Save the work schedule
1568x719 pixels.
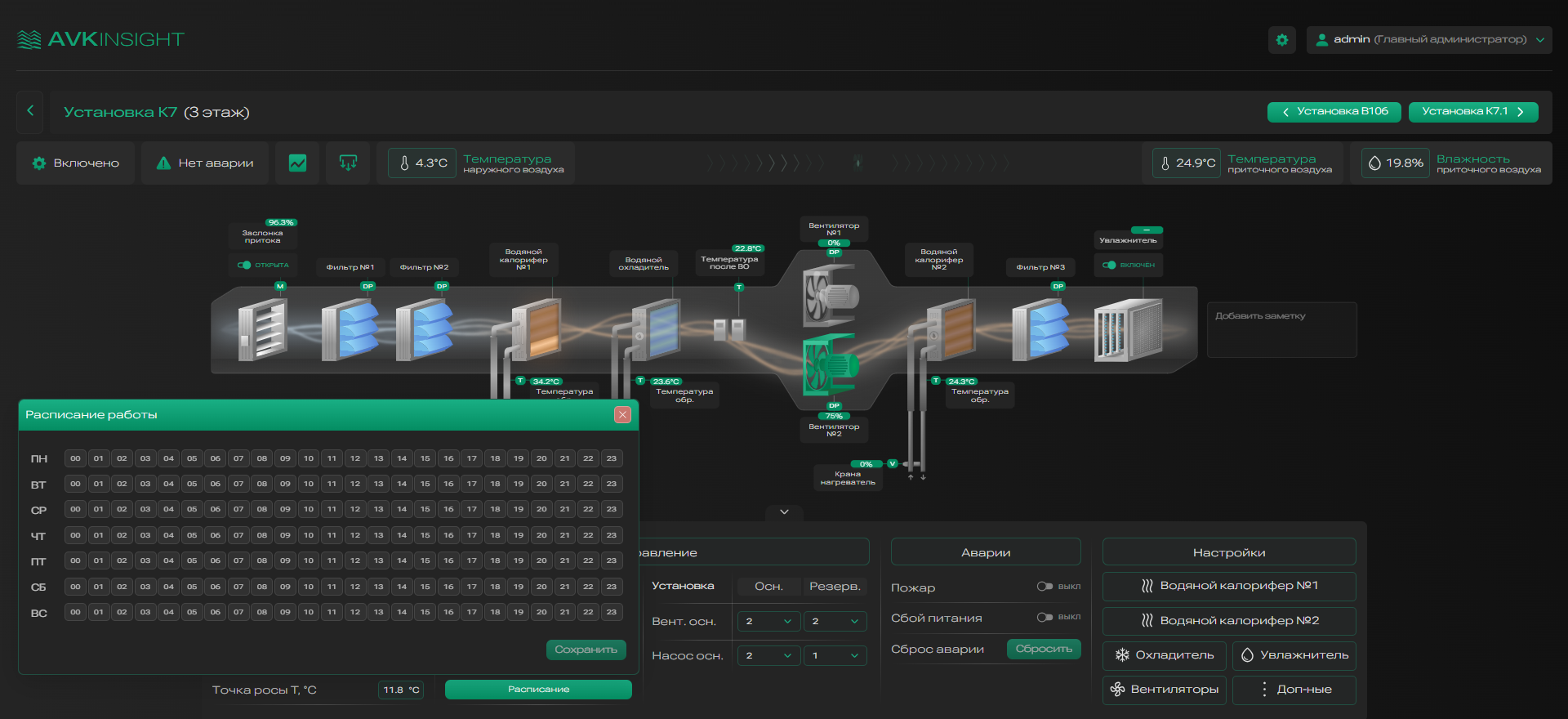click(x=586, y=650)
